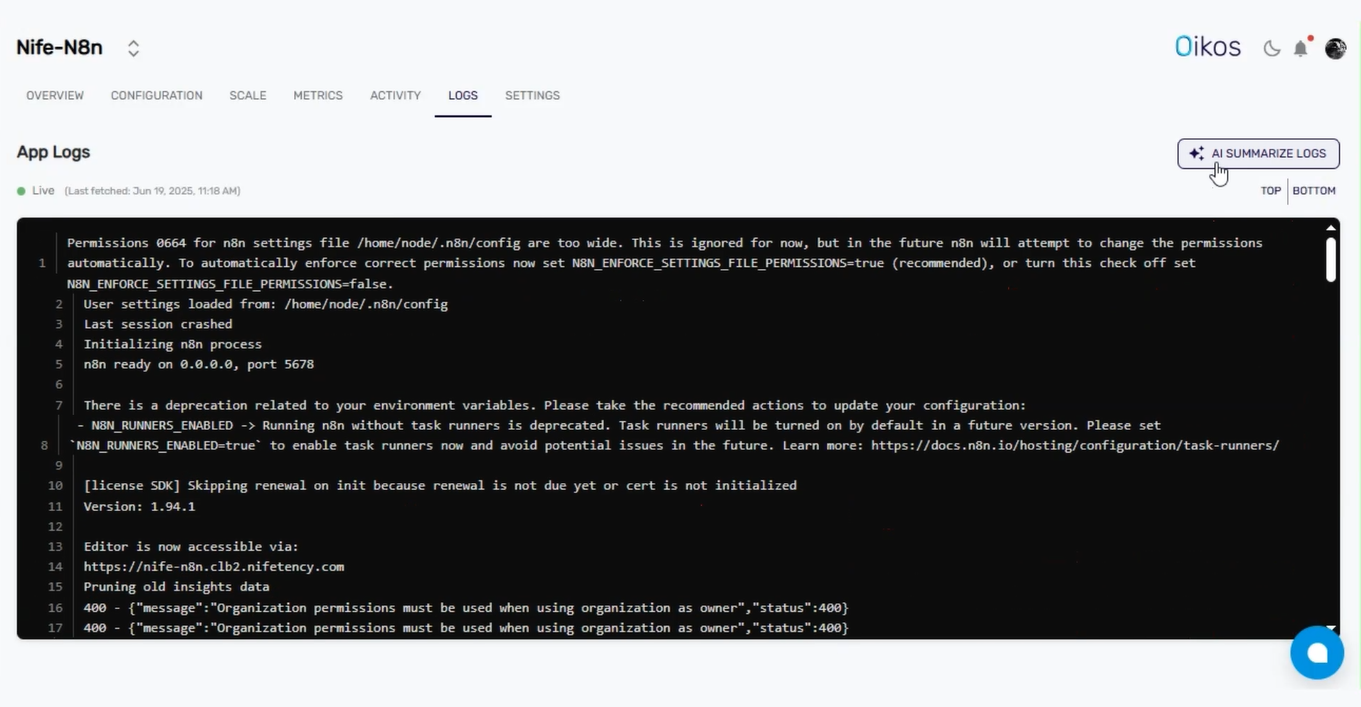Jump to BOTTOM of the logs
This screenshot has width=1361, height=707.
point(1314,190)
